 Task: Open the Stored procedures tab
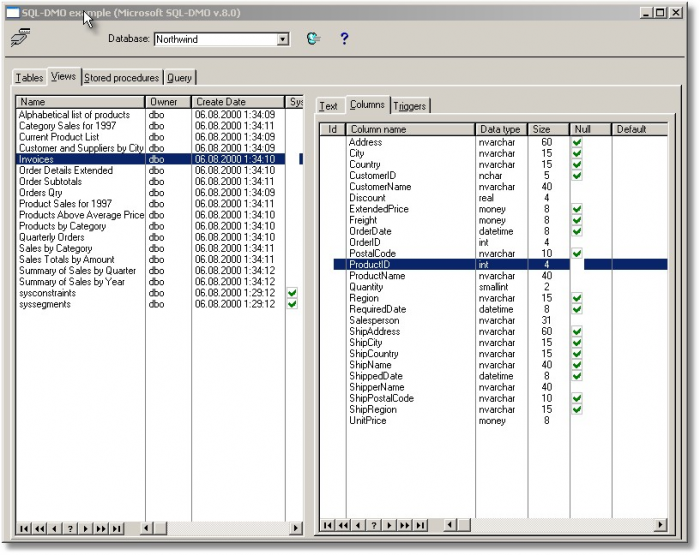[121, 78]
